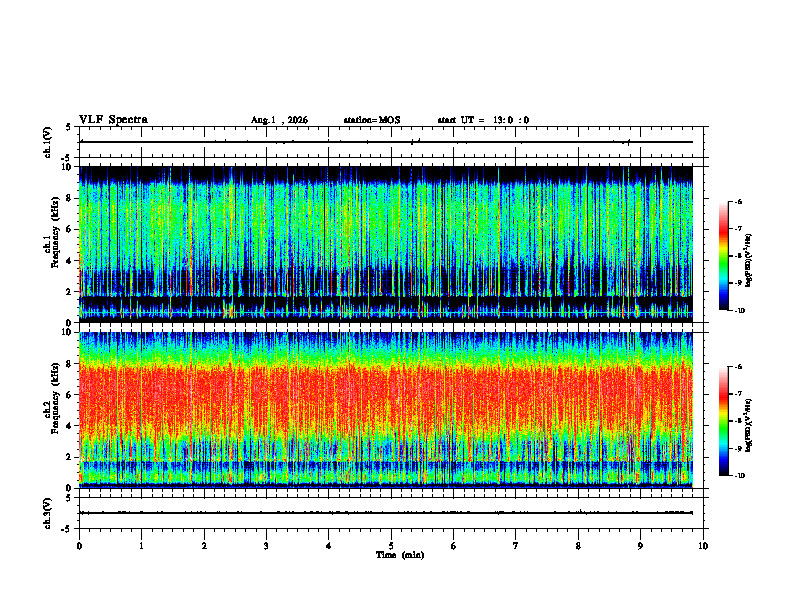792x612 pixels.
Task: Click the "-10" label on ch.2 color scale
Action: click(740, 476)
